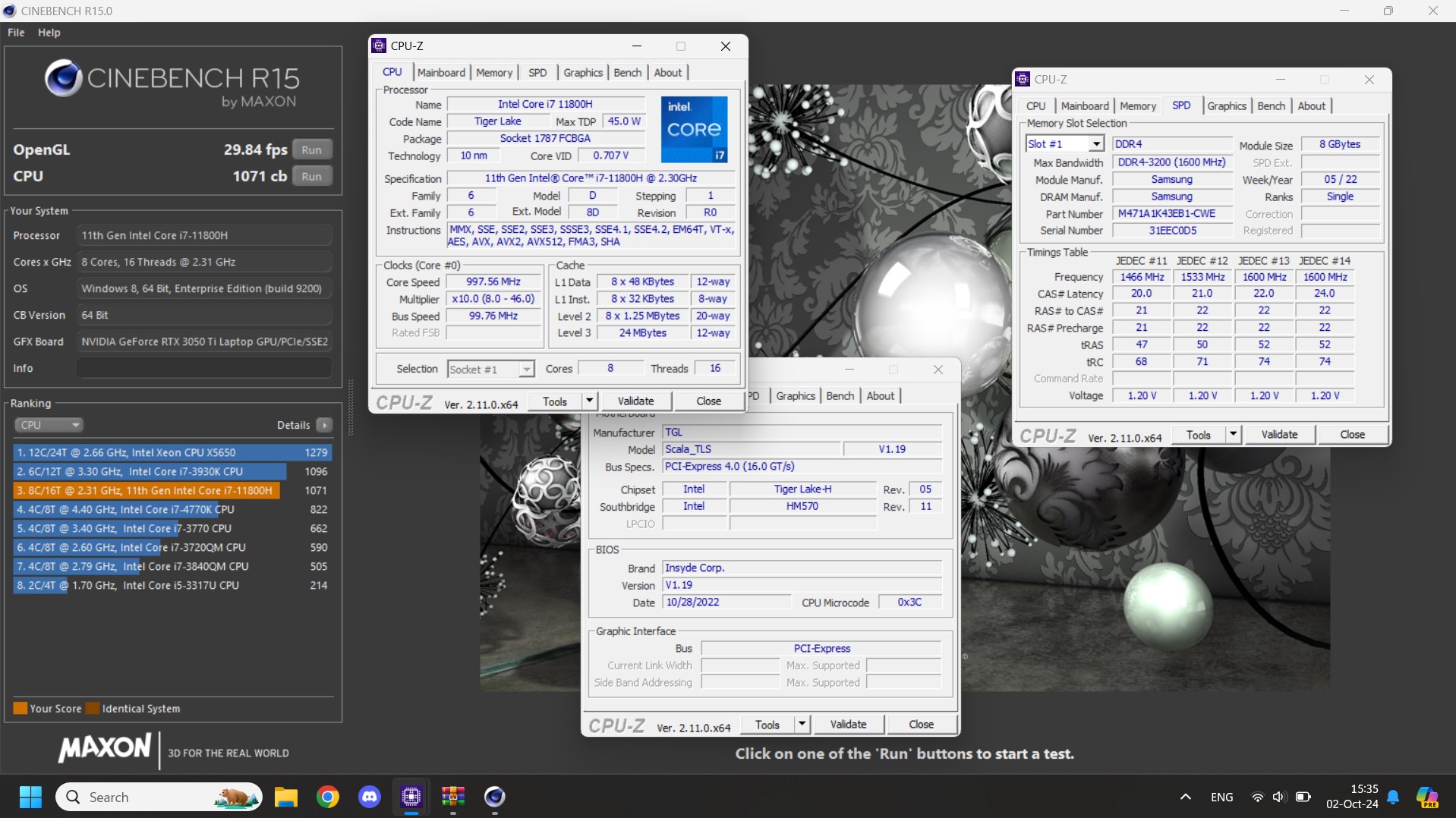Click the taskbar Search box
The height and width of the screenshot is (818, 1456).
pos(159,797)
